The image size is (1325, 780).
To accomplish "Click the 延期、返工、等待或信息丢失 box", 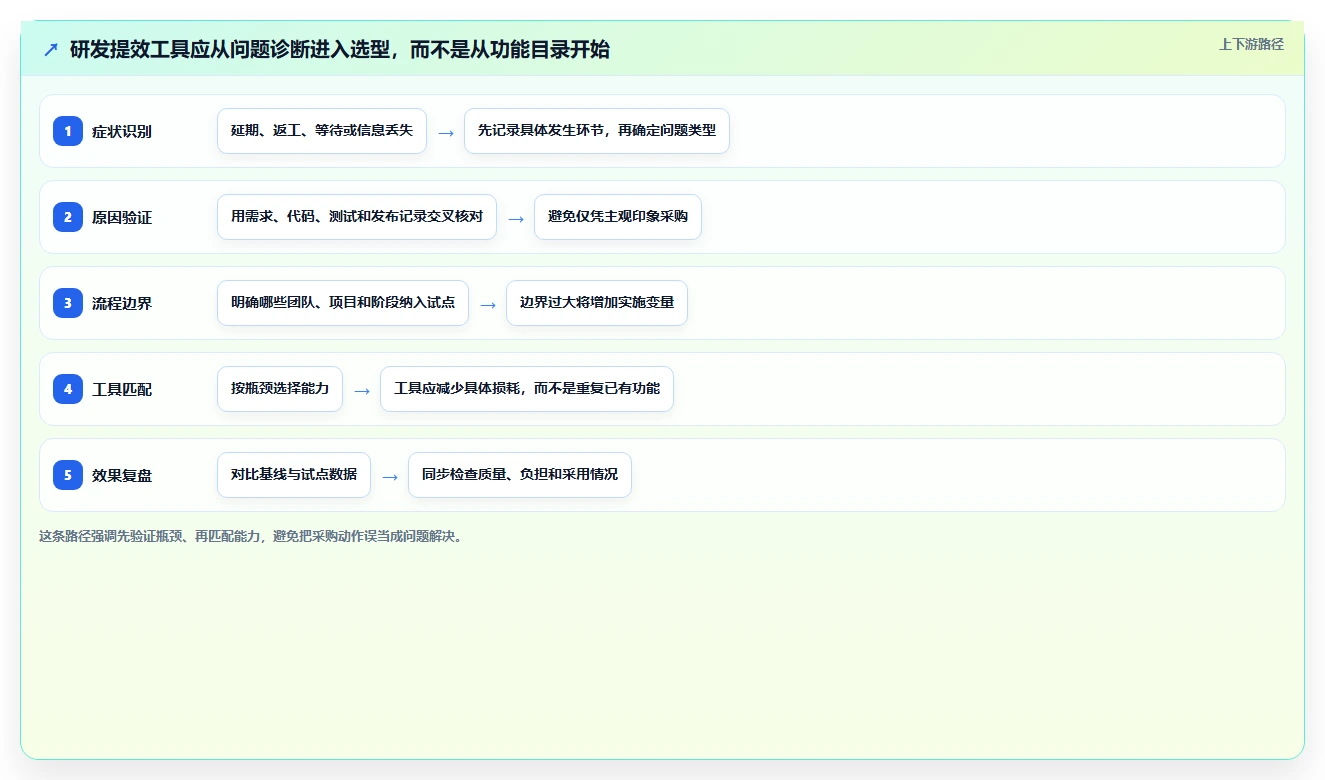I will tap(322, 131).
